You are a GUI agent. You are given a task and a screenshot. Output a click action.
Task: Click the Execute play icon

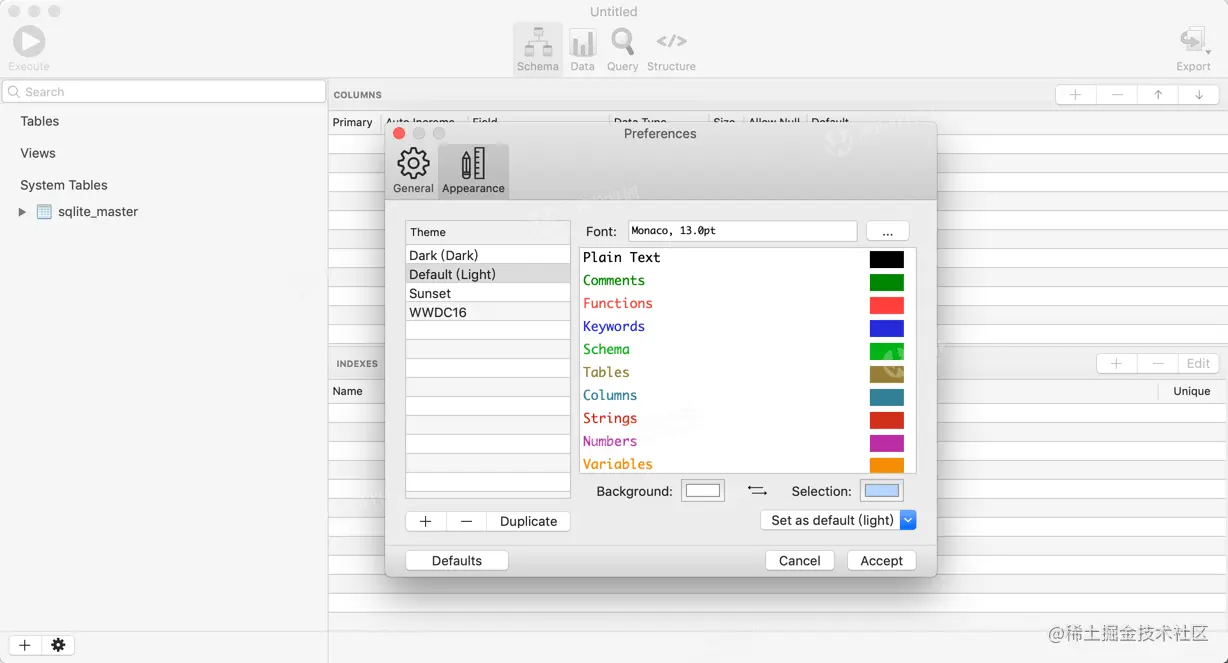(29, 41)
